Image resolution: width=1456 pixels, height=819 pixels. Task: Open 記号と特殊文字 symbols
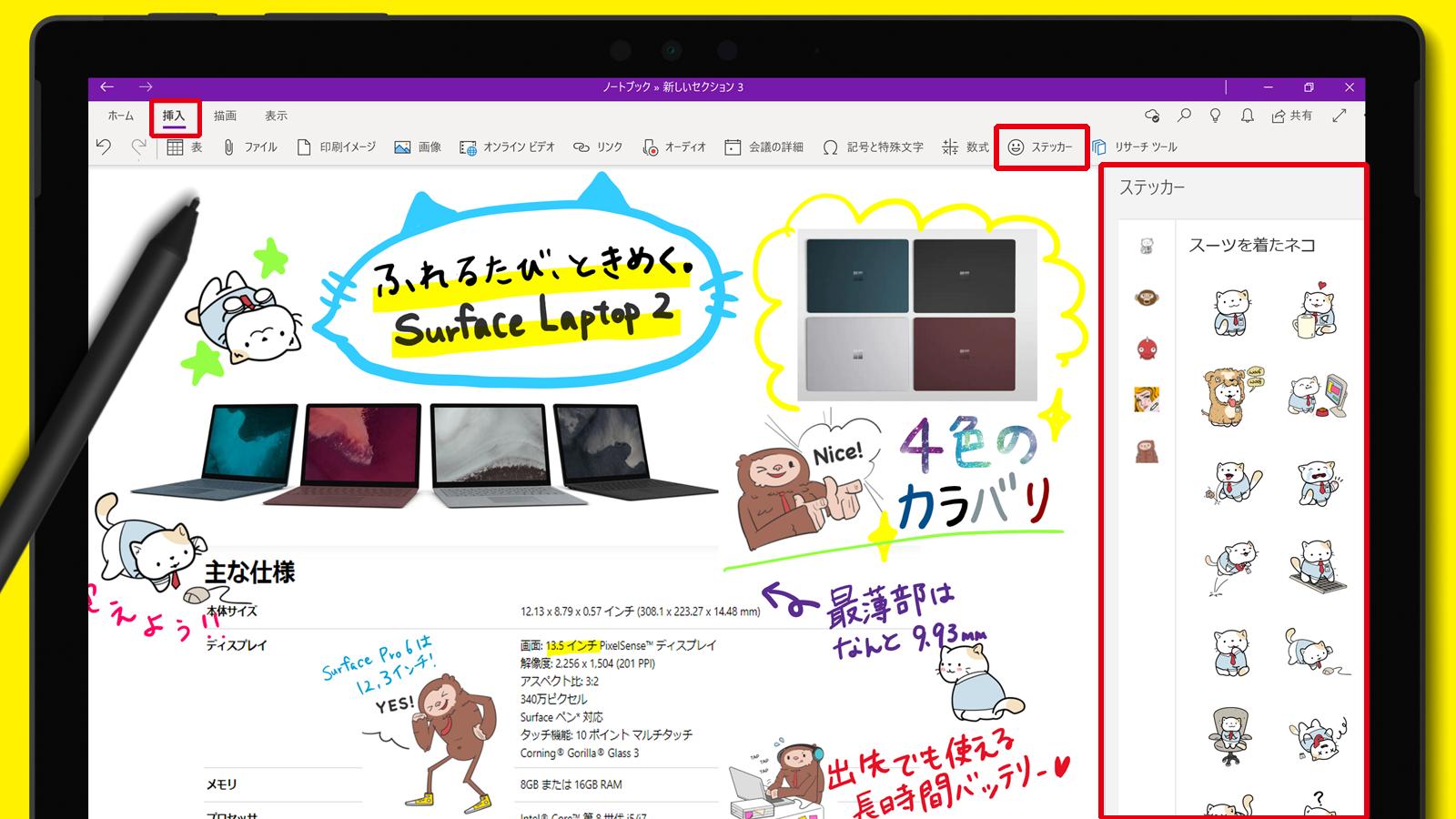click(x=873, y=147)
